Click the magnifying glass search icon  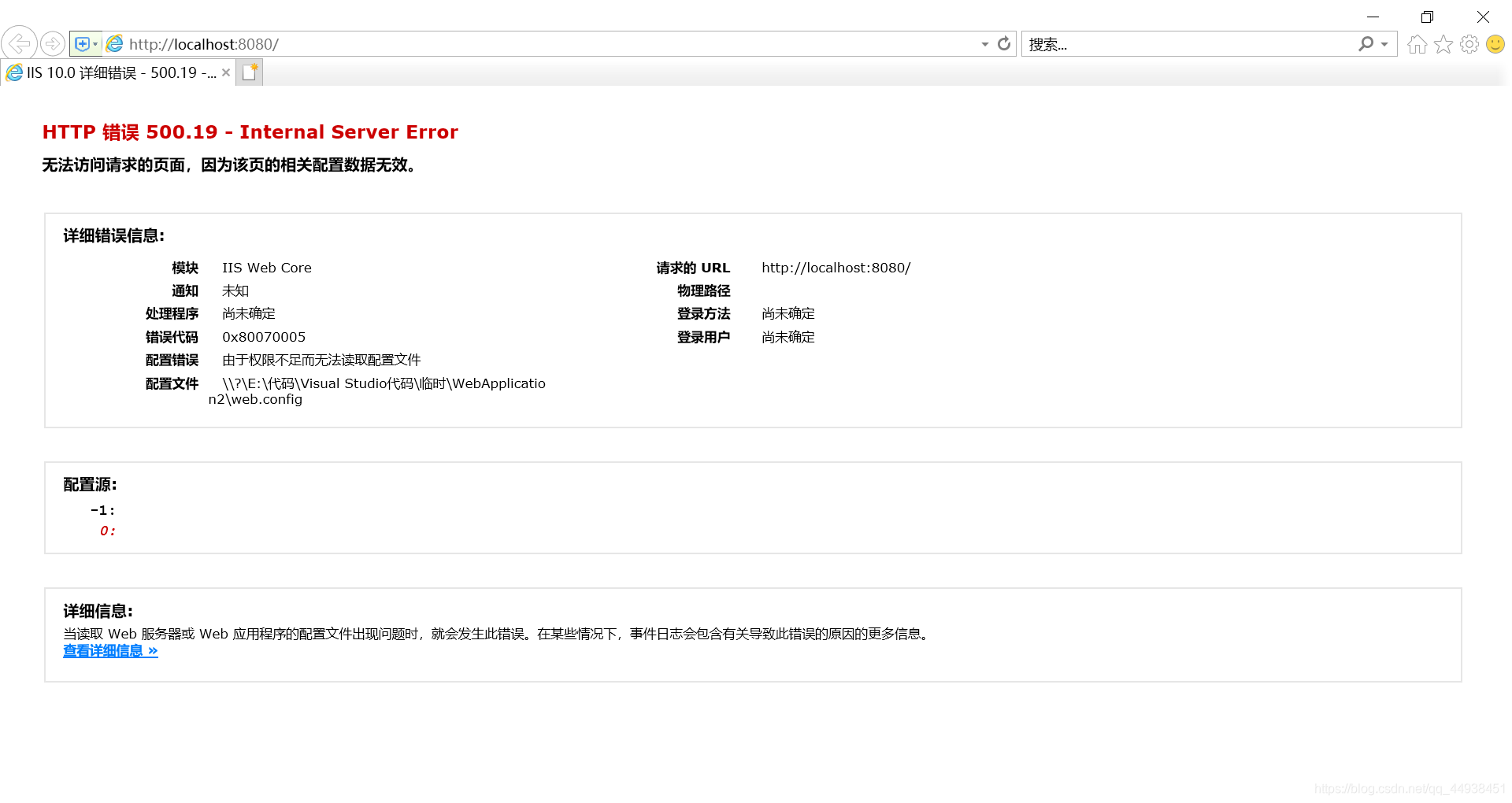click(1366, 44)
